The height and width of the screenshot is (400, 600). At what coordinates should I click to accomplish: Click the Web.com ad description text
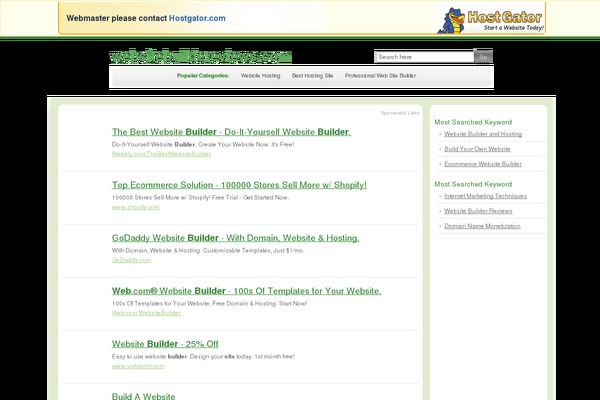[x=209, y=304]
